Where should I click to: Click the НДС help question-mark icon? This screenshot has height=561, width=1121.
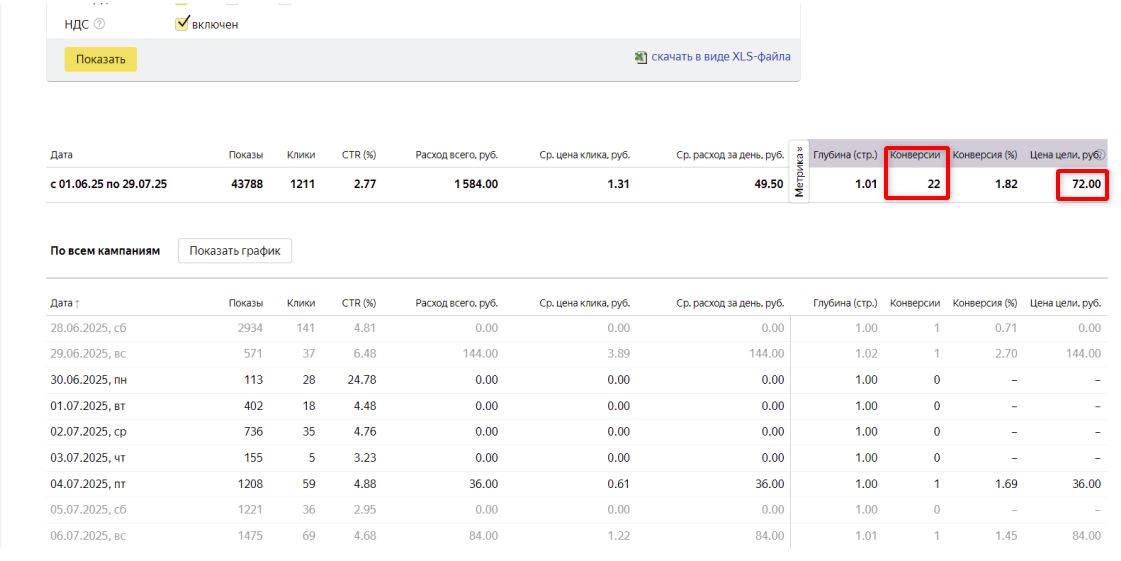[99, 24]
